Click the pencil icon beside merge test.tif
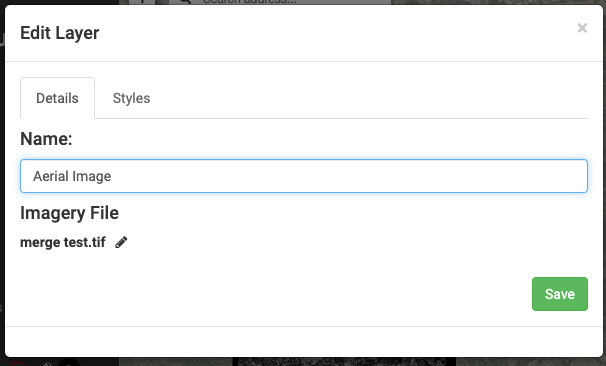 tap(121, 242)
